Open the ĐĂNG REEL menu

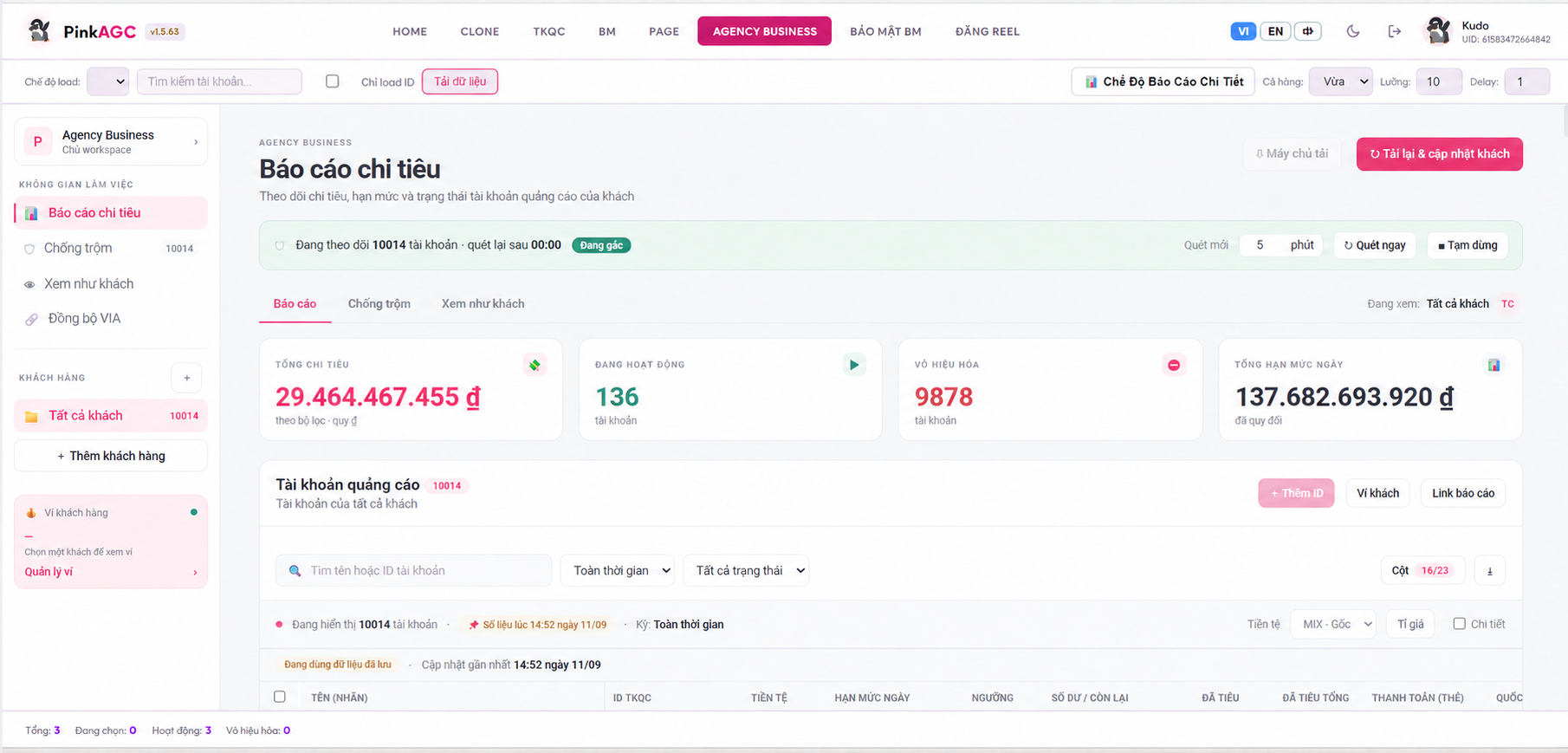pos(987,31)
